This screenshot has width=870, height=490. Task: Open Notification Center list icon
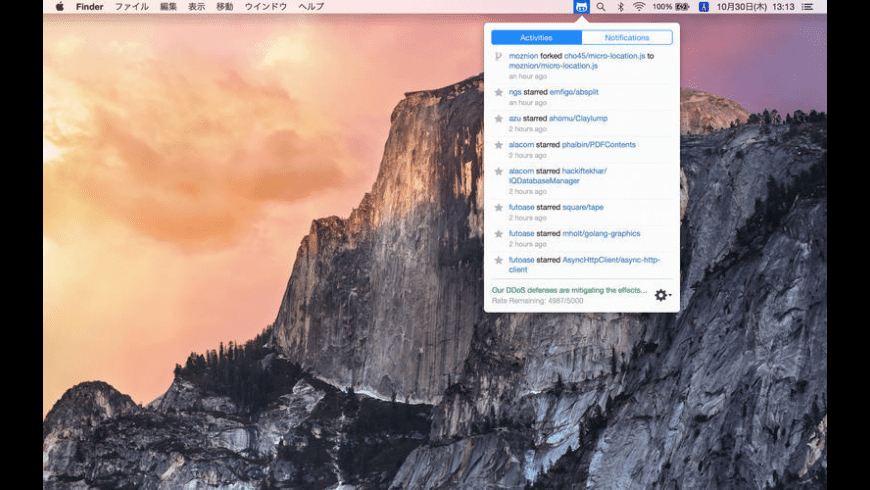(x=807, y=7)
